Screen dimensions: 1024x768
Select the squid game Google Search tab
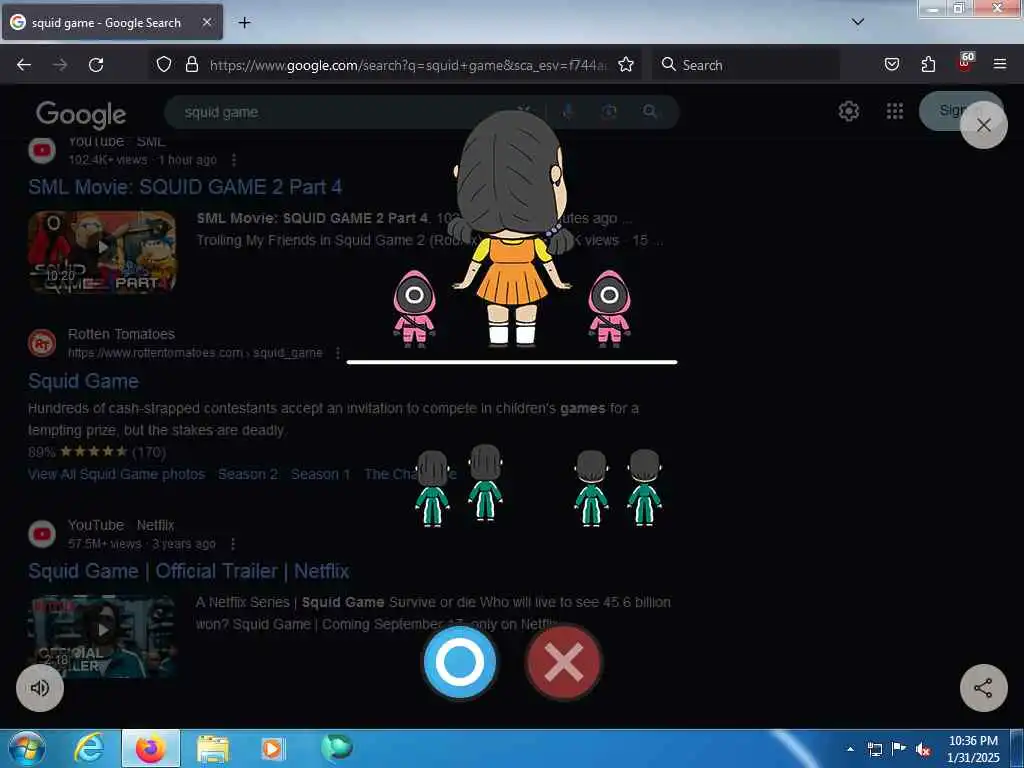click(112, 23)
